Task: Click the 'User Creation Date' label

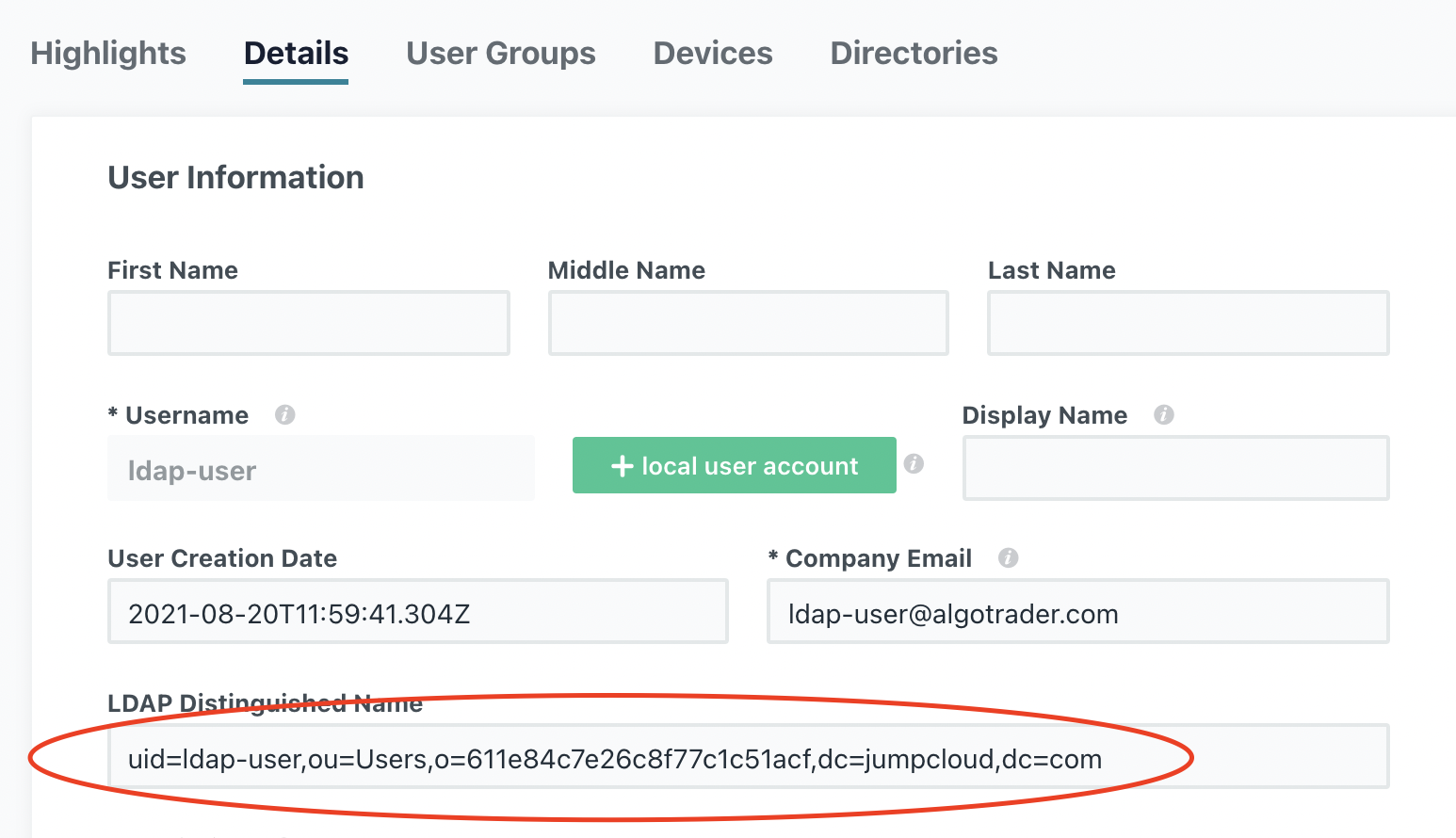Action: point(222,558)
